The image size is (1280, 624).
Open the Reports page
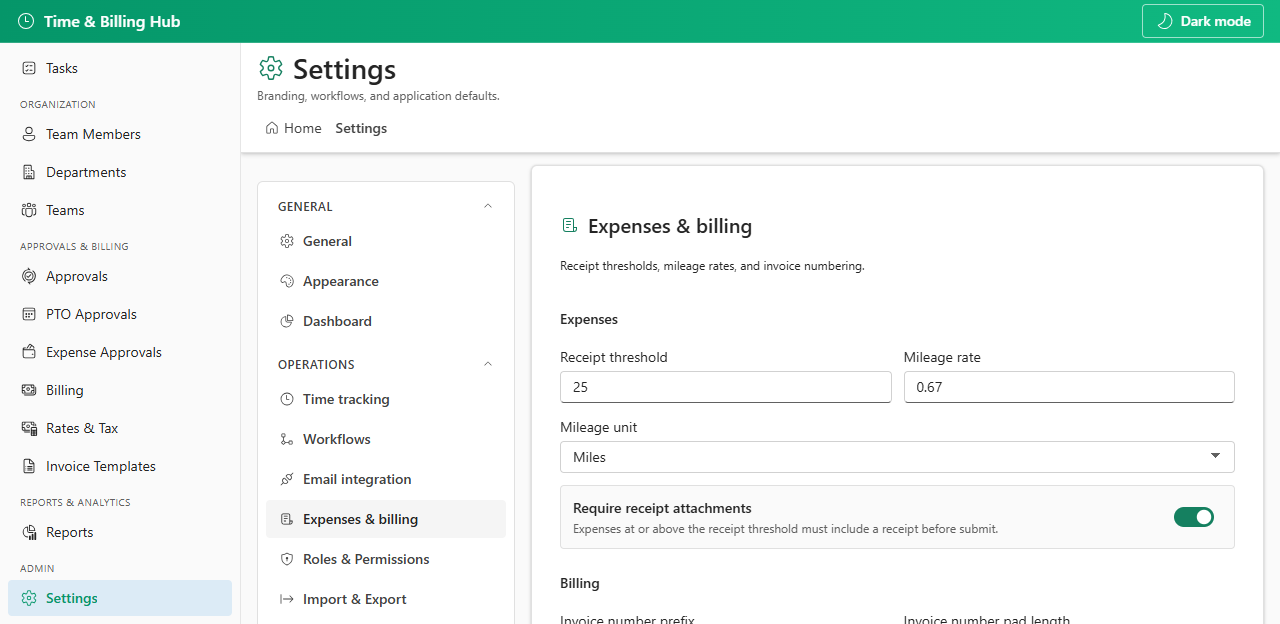(120, 532)
